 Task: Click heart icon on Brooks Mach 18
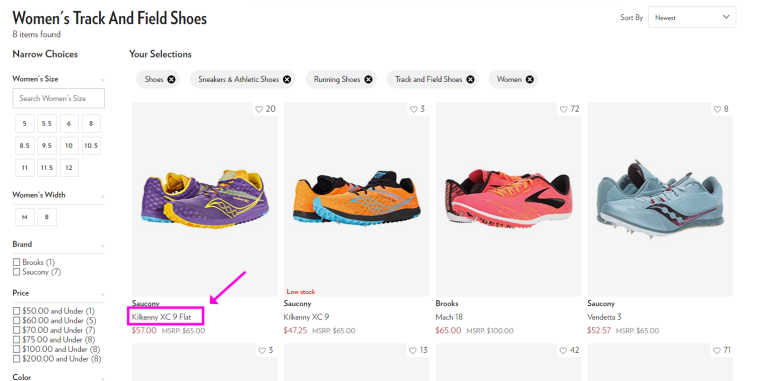(563, 109)
